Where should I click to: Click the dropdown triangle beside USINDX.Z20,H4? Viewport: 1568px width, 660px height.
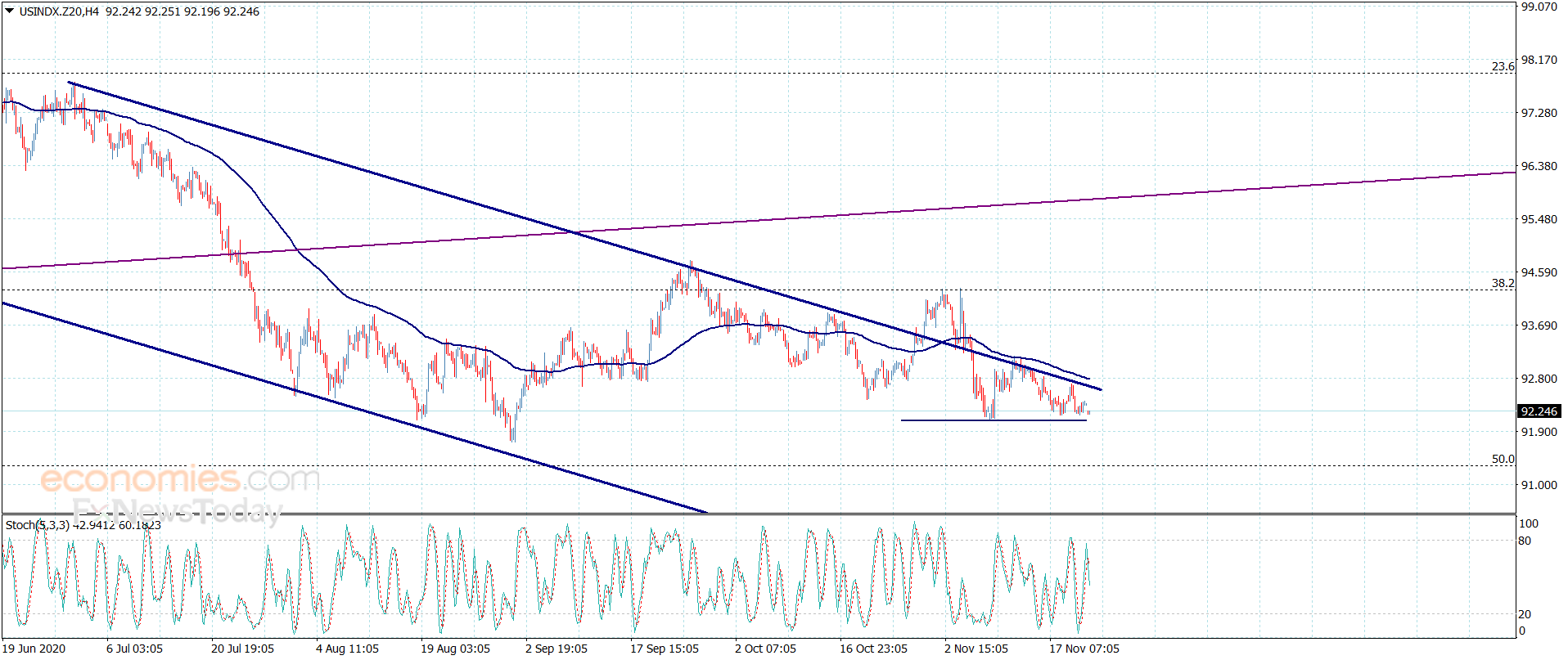tap(9, 11)
